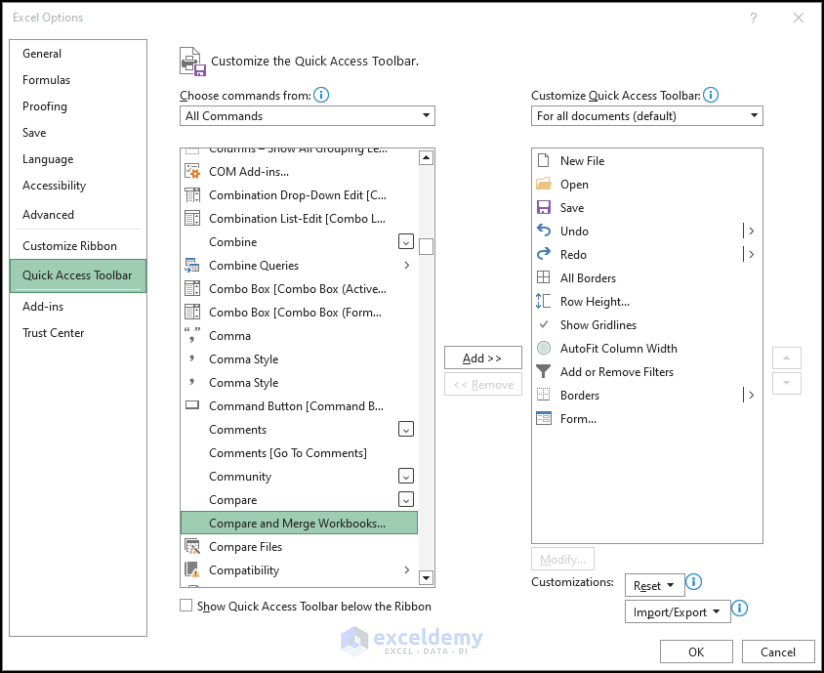Click the Show Gridlines checkmark icon
Screen dimensions: 824x673
coord(544,324)
